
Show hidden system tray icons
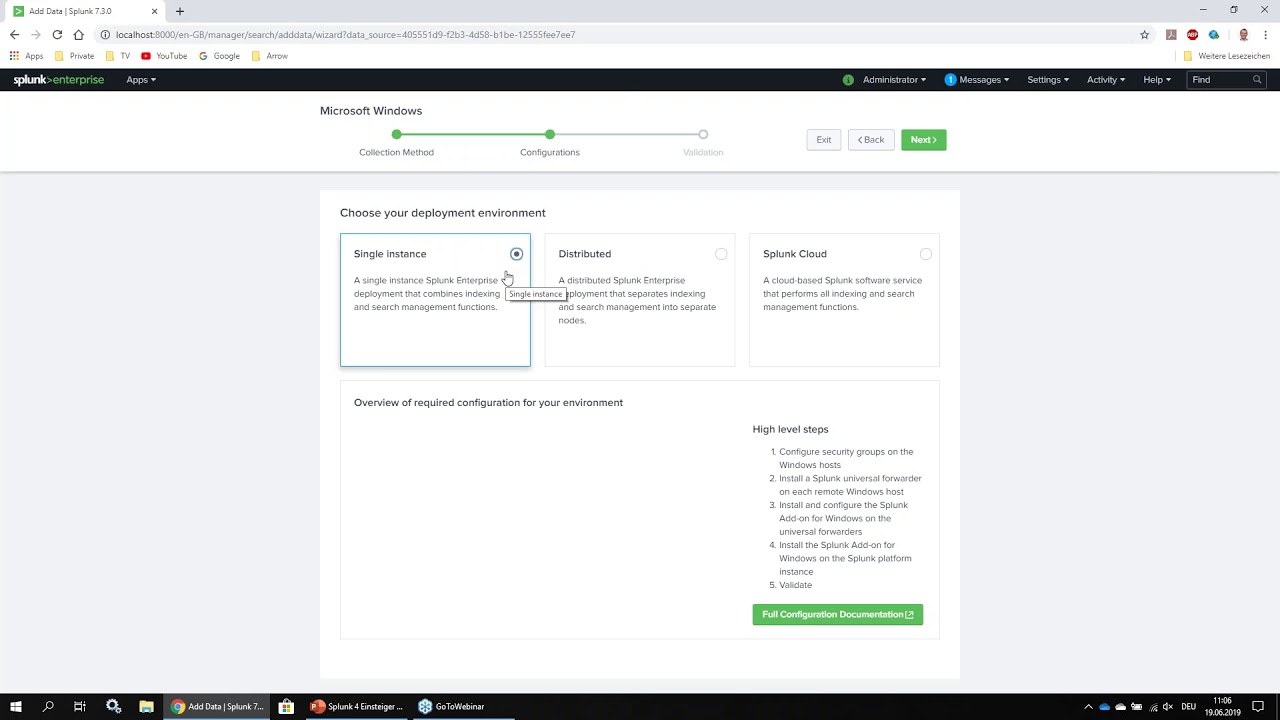pyautogui.click(x=1088, y=707)
